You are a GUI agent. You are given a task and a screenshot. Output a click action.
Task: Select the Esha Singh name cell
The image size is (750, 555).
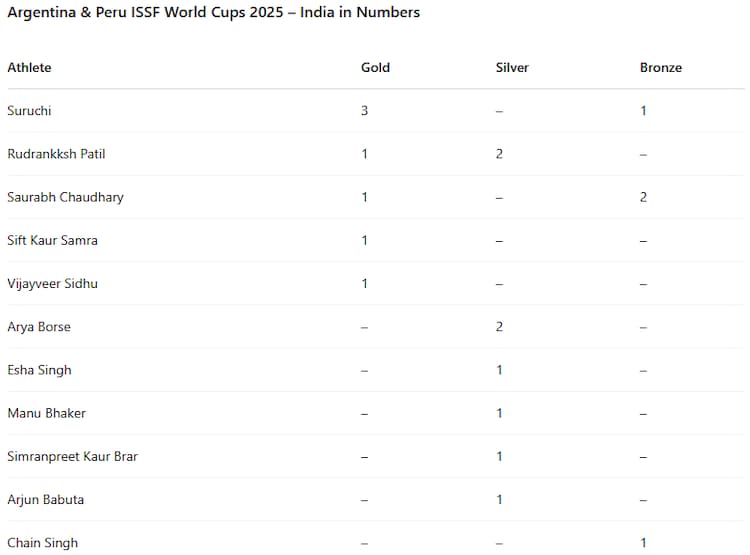point(39,370)
